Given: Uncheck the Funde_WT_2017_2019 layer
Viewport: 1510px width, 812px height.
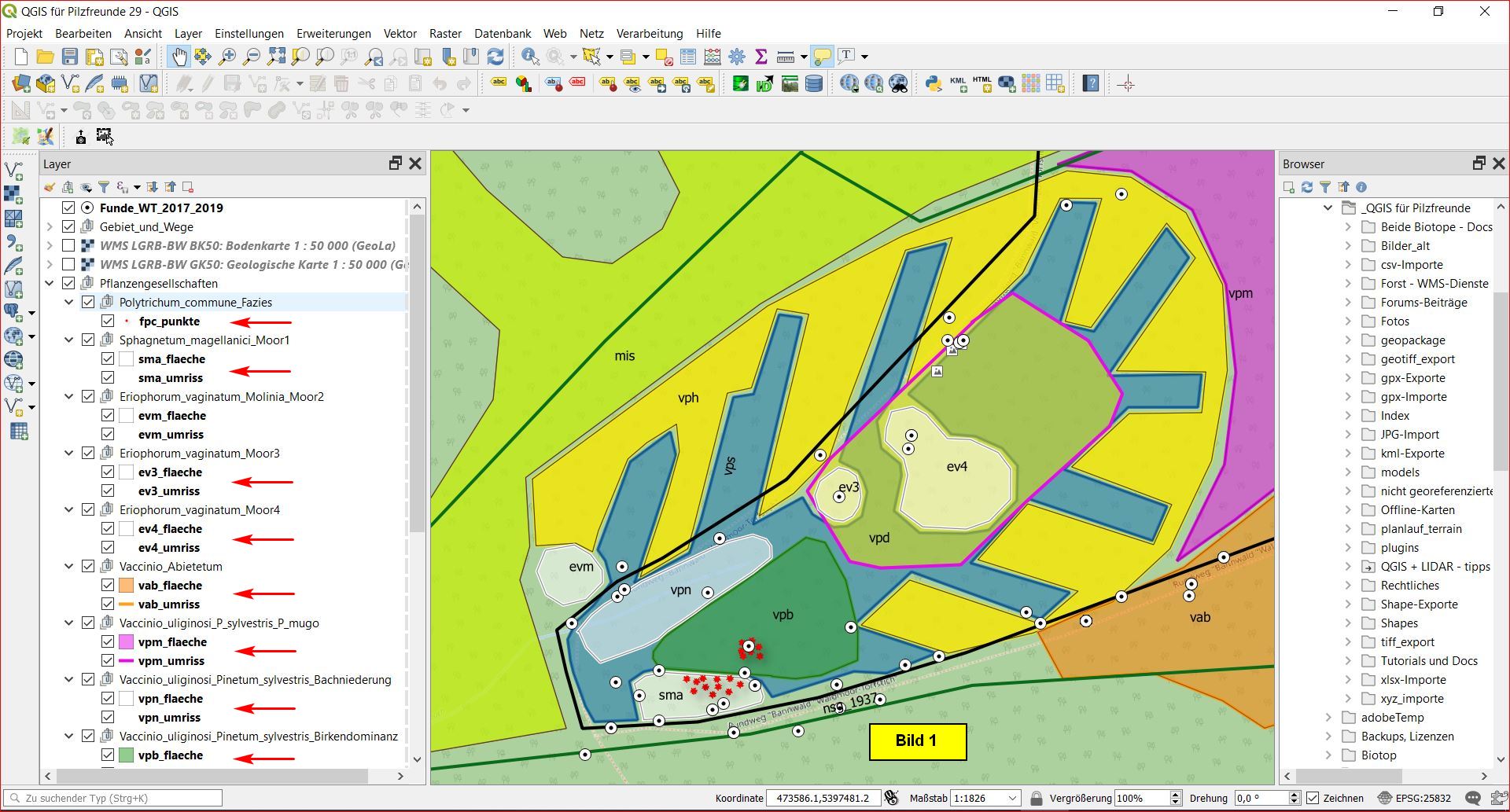Looking at the screenshot, I should 68,208.
